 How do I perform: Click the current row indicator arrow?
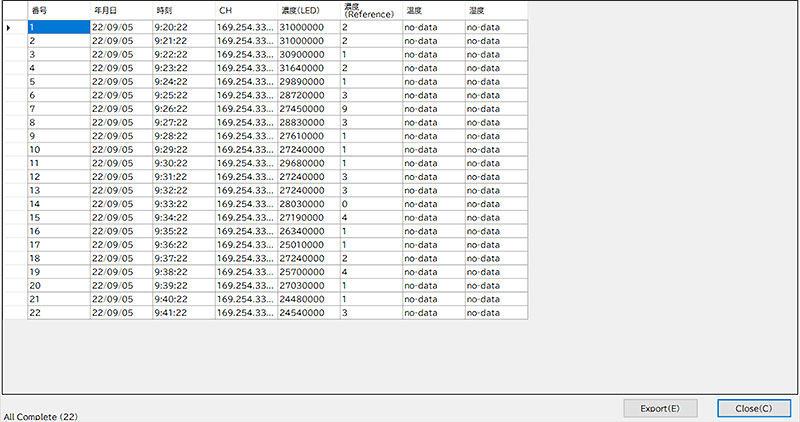[10, 28]
